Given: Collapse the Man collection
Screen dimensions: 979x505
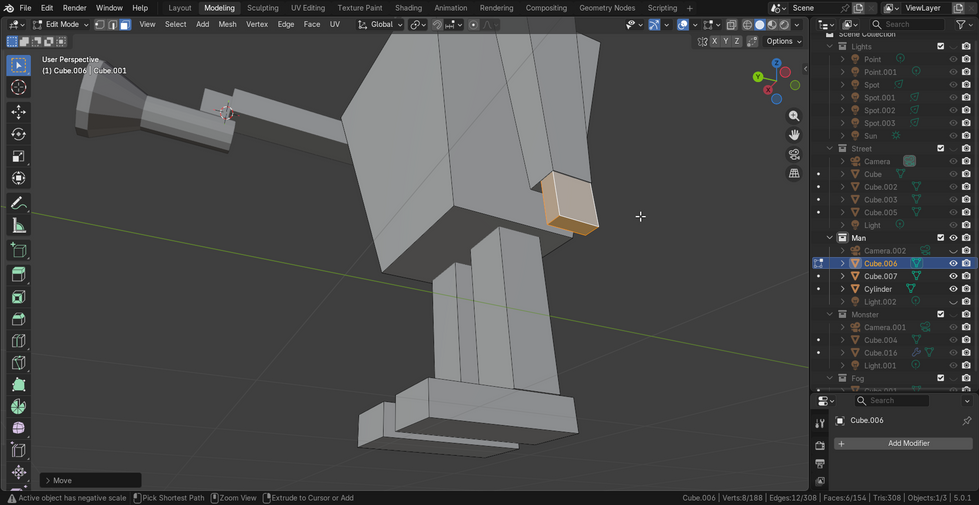Looking at the screenshot, I should 830,238.
